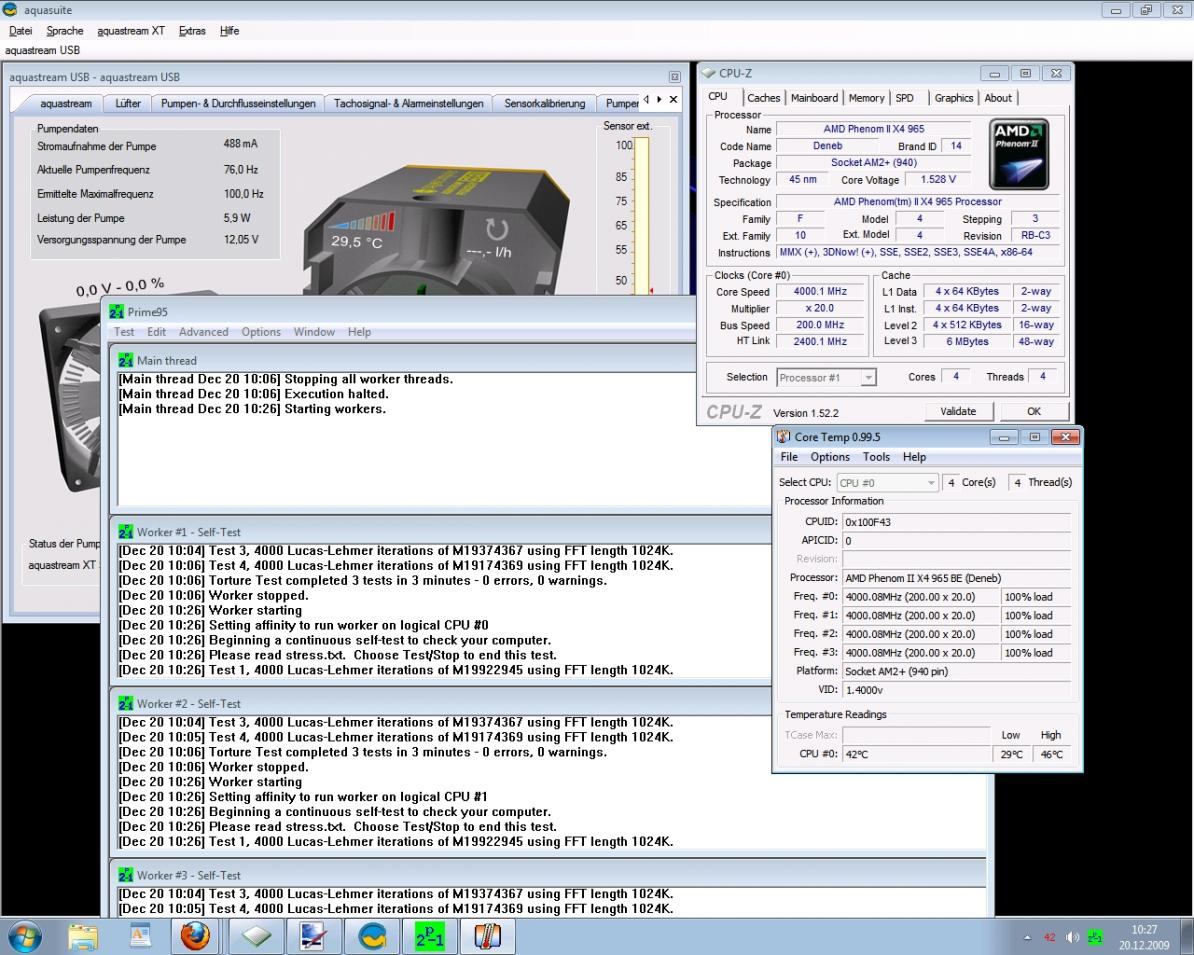Open Test menu in Prime95
The height and width of the screenshot is (955, 1194).
(x=124, y=332)
